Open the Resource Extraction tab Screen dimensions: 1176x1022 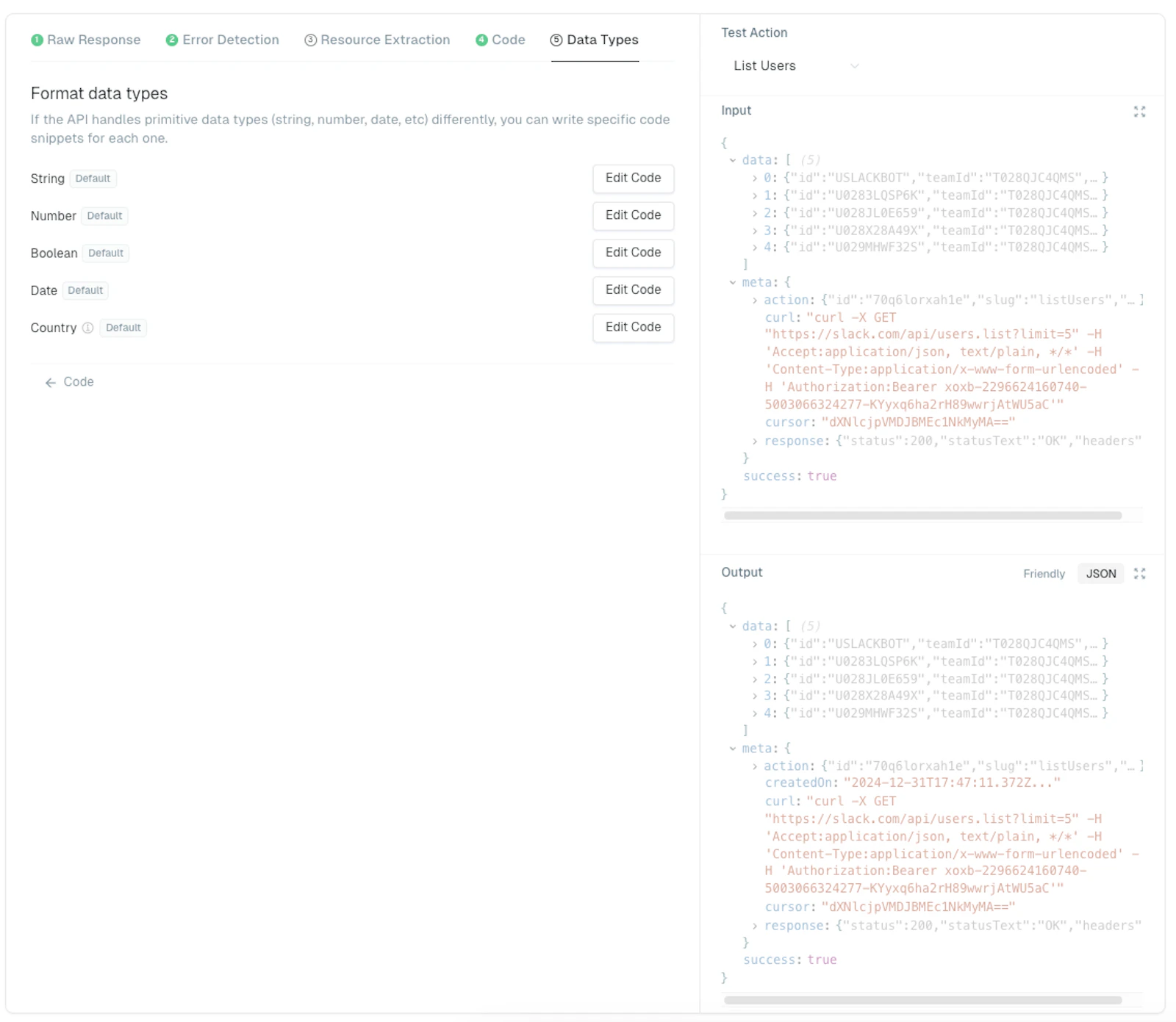(x=377, y=40)
